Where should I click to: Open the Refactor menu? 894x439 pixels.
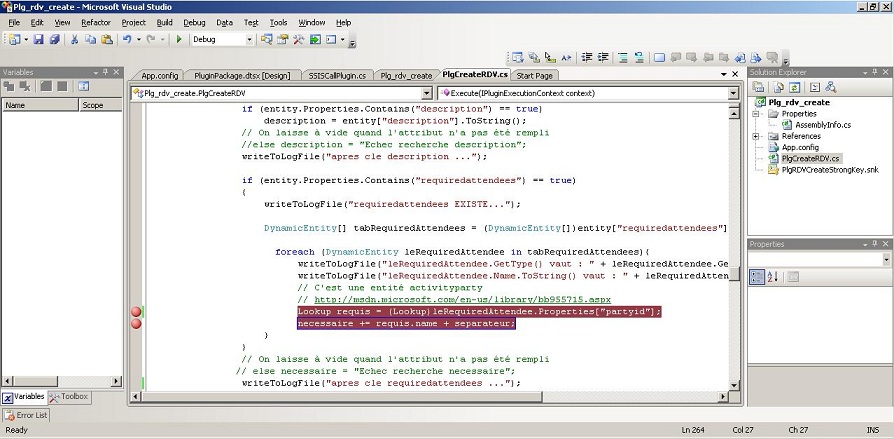click(x=96, y=22)
